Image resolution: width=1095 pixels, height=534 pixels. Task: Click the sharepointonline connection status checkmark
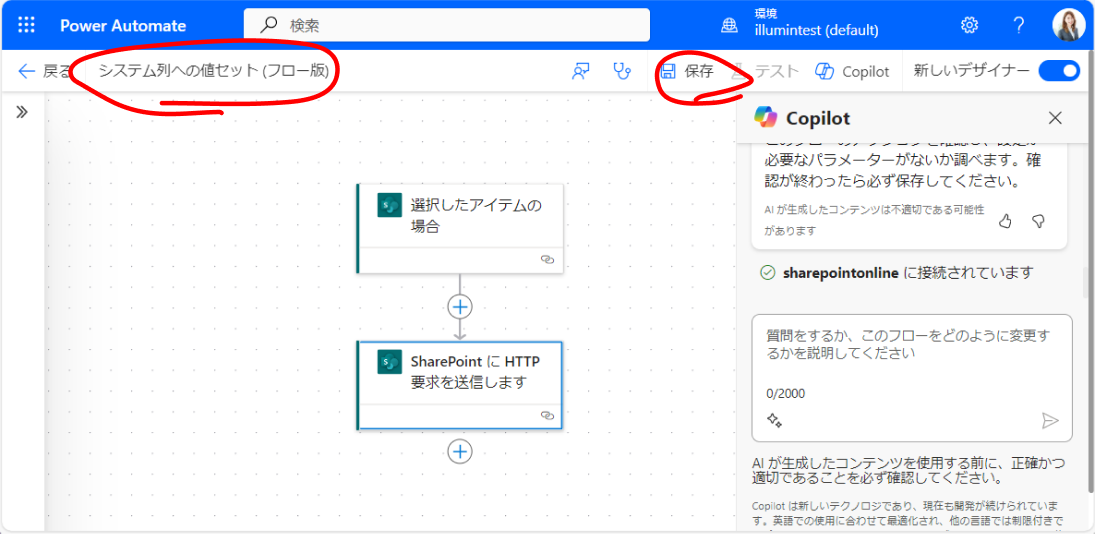coord(767,273)
